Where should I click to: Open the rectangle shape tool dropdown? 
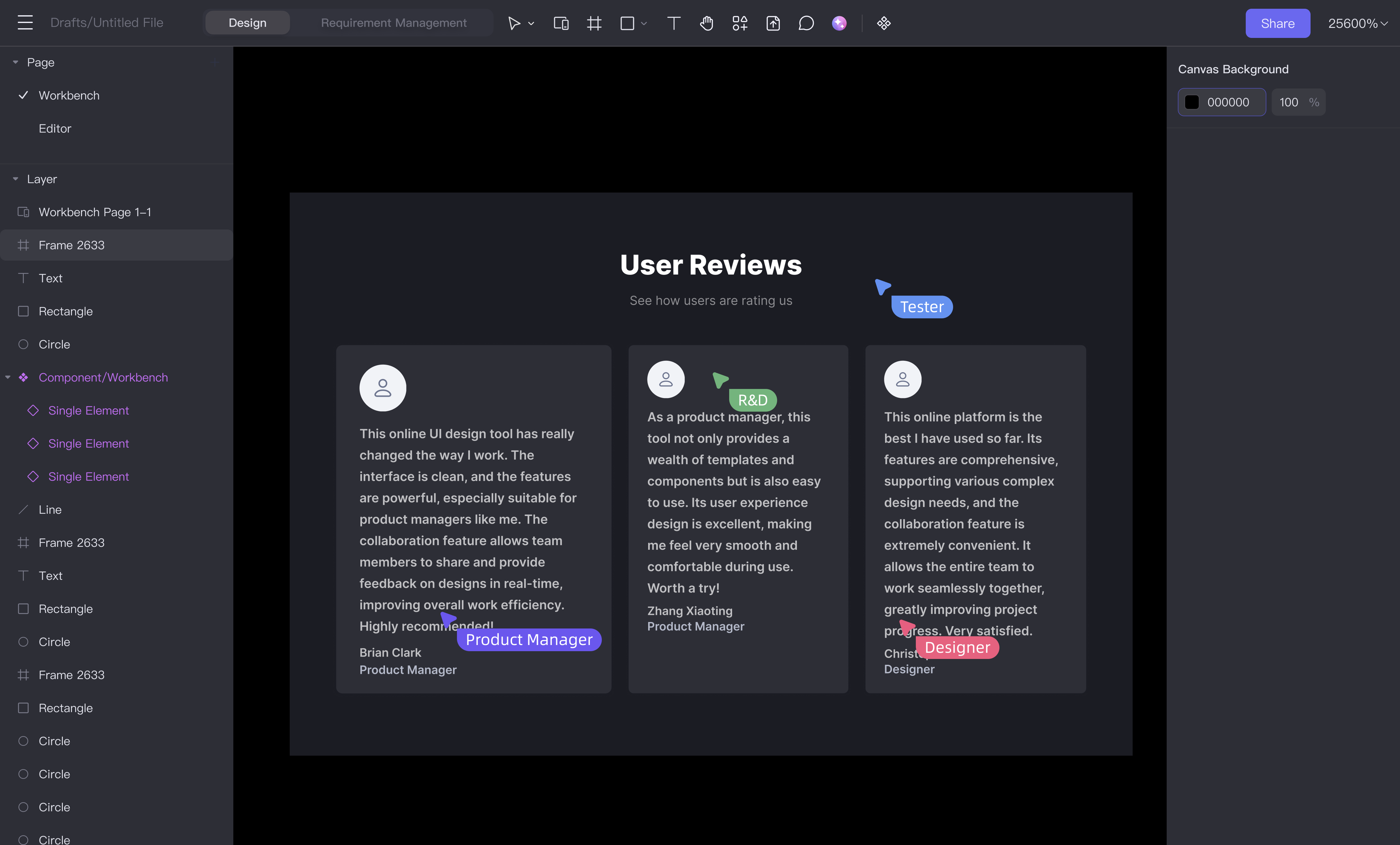[644, 24]
